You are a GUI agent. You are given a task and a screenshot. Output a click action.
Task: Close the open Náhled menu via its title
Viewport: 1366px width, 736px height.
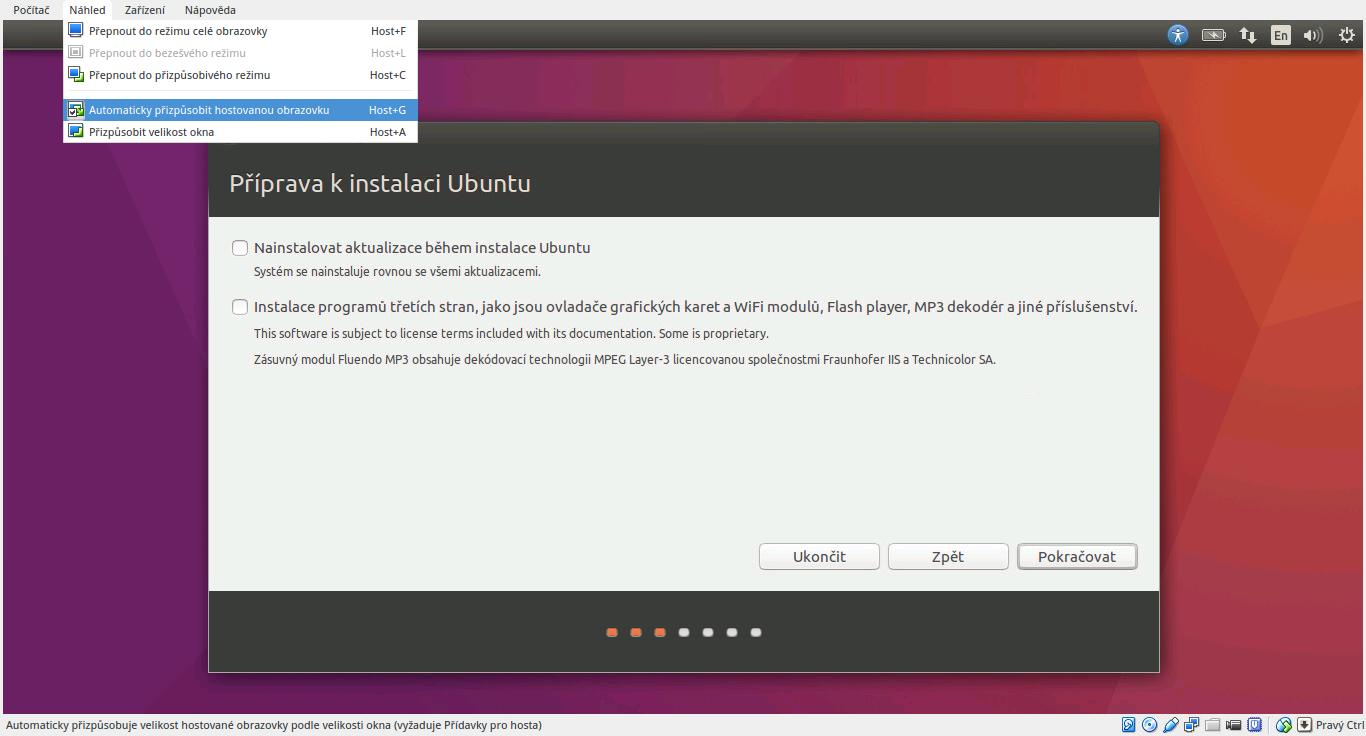click(87, 10)
